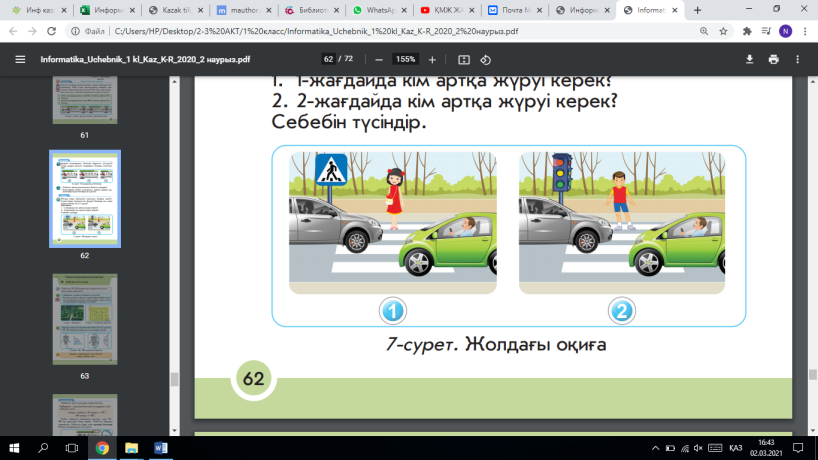Open the Extensions puzzle icon
Screen dimensions: 818x460
747,31
